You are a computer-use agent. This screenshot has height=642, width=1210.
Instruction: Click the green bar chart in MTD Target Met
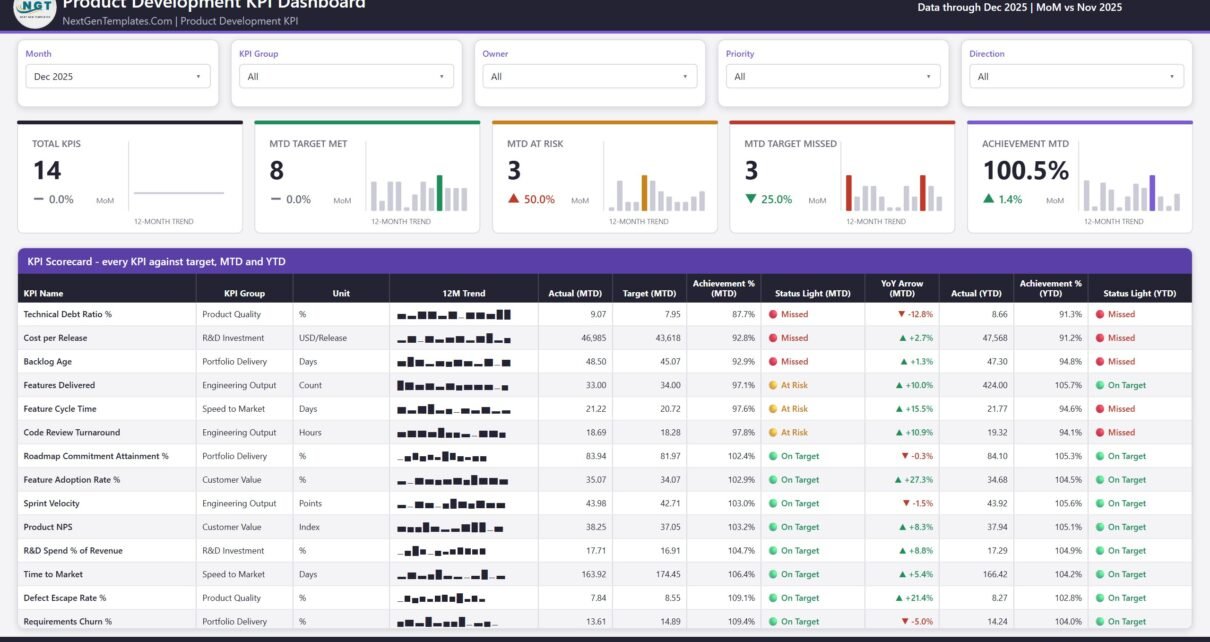click(439, 193)
